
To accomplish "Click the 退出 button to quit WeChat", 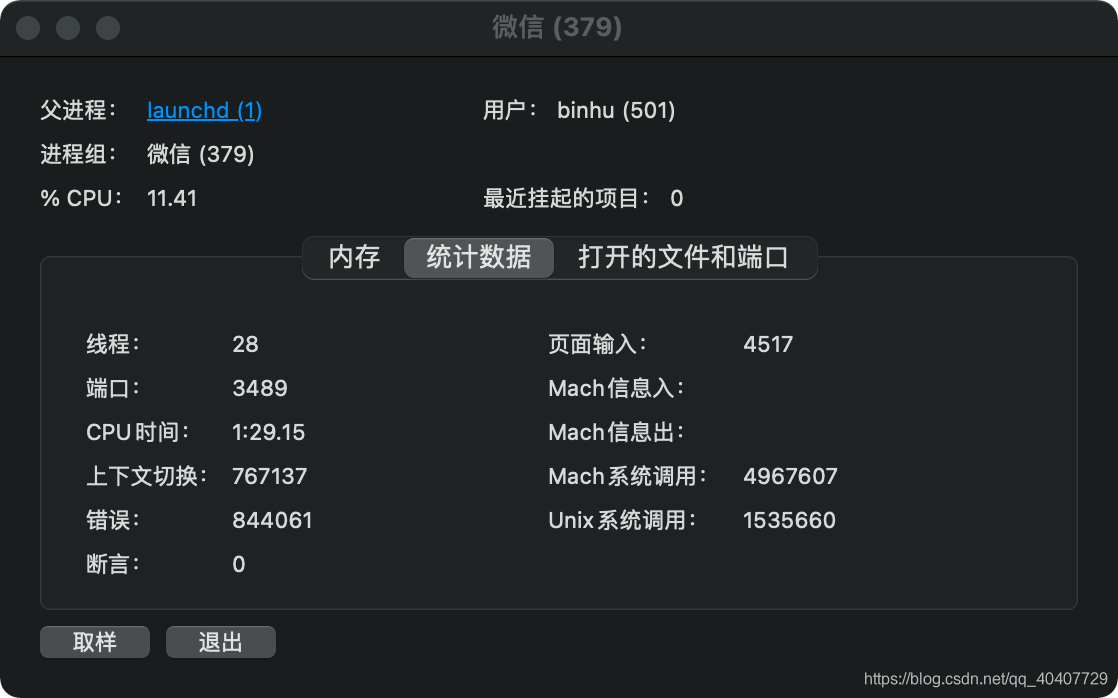I will coord(220,642).
